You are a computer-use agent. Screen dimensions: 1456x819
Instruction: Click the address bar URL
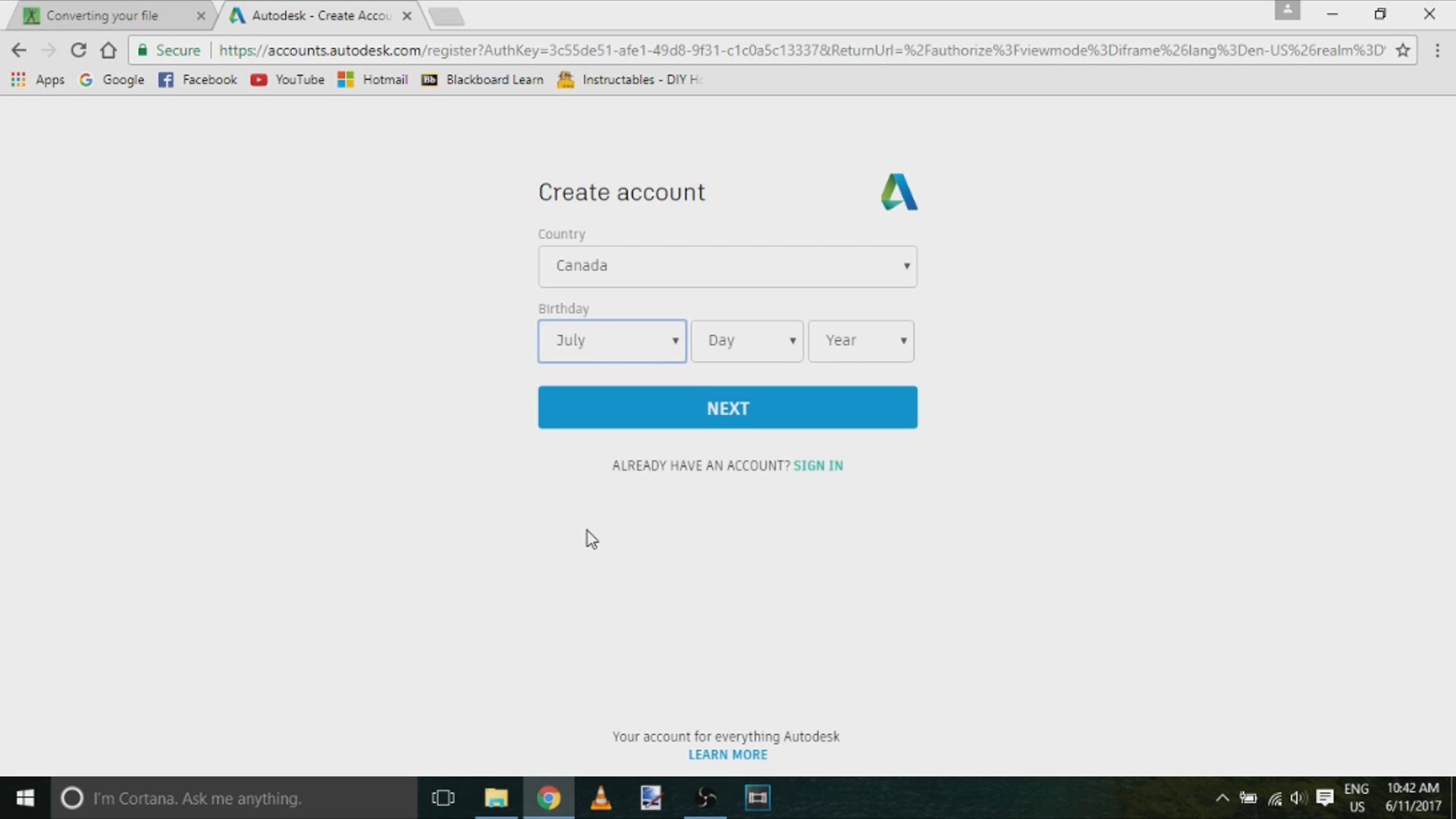pyautogui.click(x=758, y=50)
